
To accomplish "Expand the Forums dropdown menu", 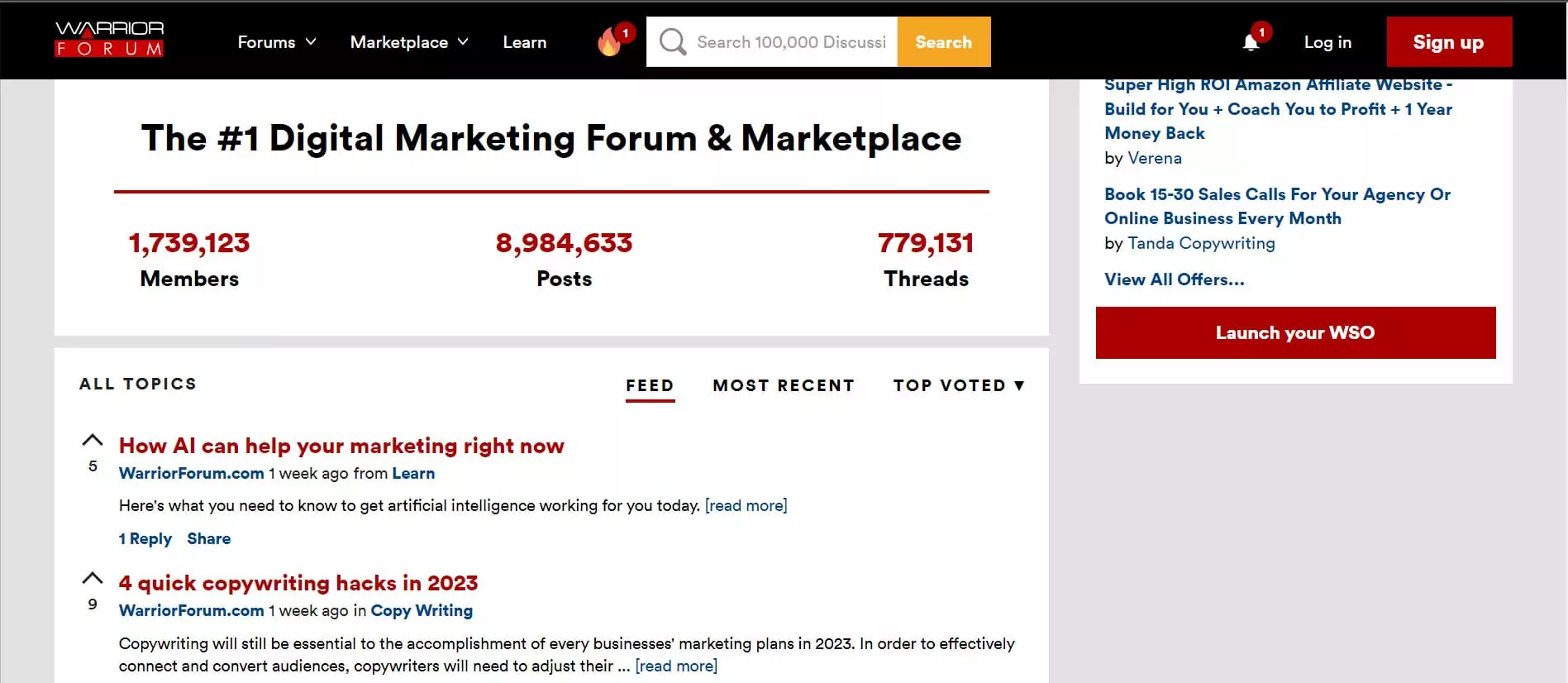I will point(277,41).
